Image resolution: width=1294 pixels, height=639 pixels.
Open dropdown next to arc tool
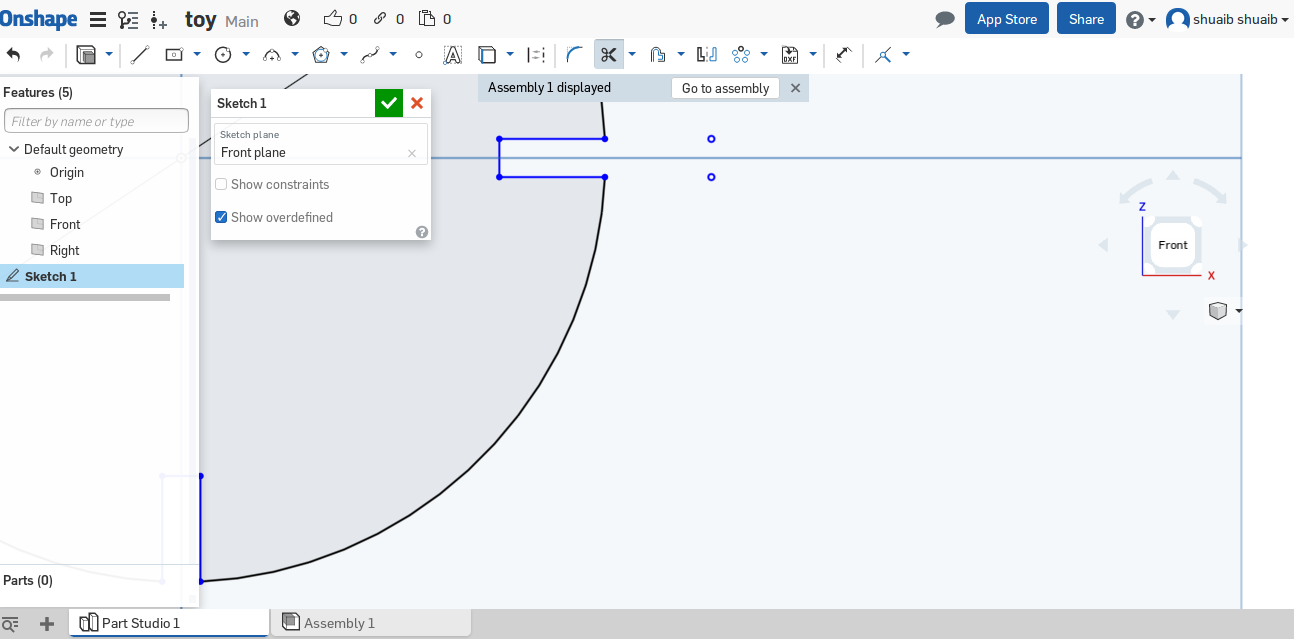pos(295,54)
